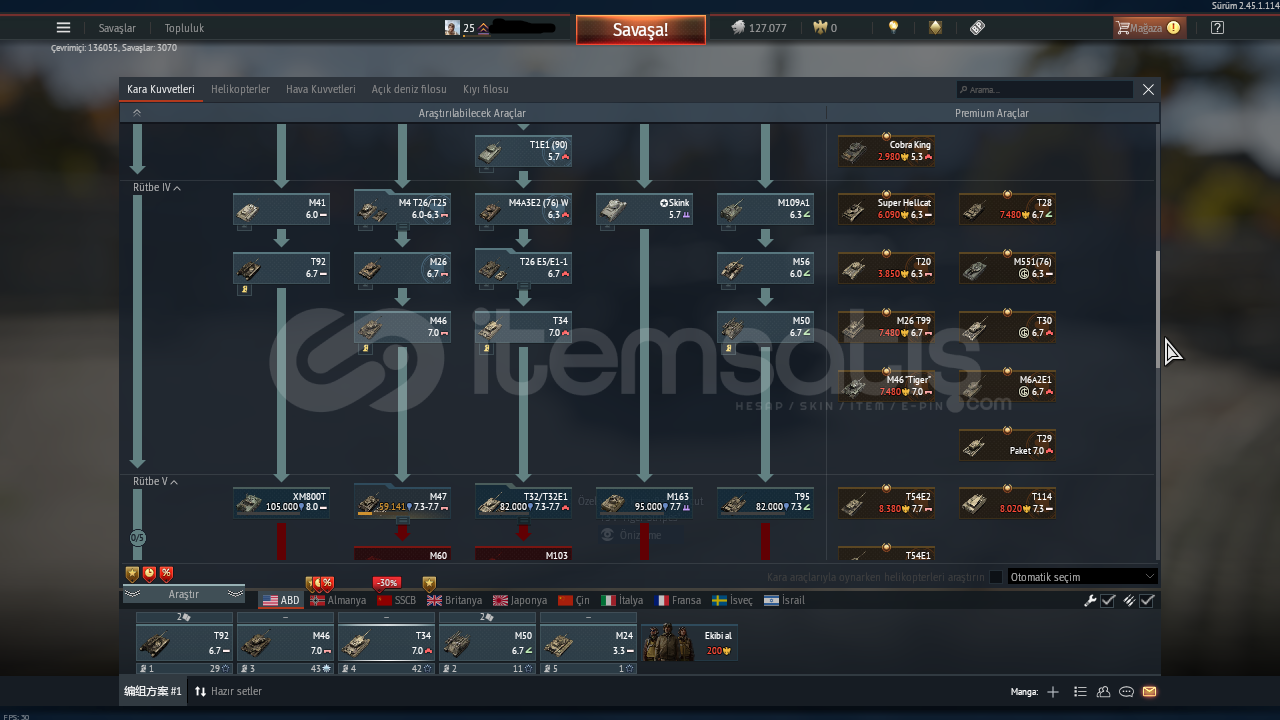The width and height of the screenshot is (1280, 720).
Task: Click the Ekibi al recruit crew button
Action: click(x=689, y=643)
